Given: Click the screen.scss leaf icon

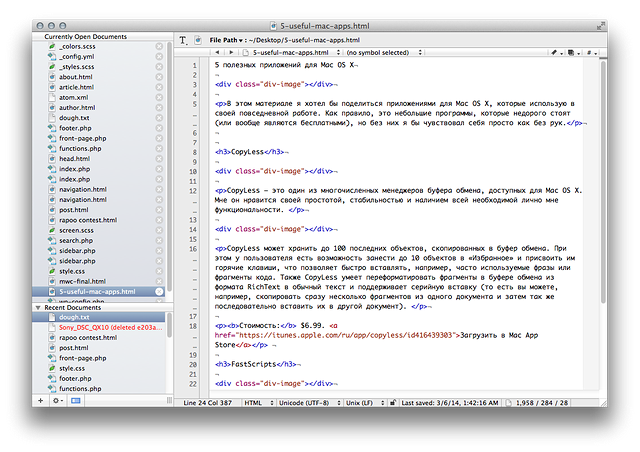Looking at the screenshot, I should click(x=52, y=230).
